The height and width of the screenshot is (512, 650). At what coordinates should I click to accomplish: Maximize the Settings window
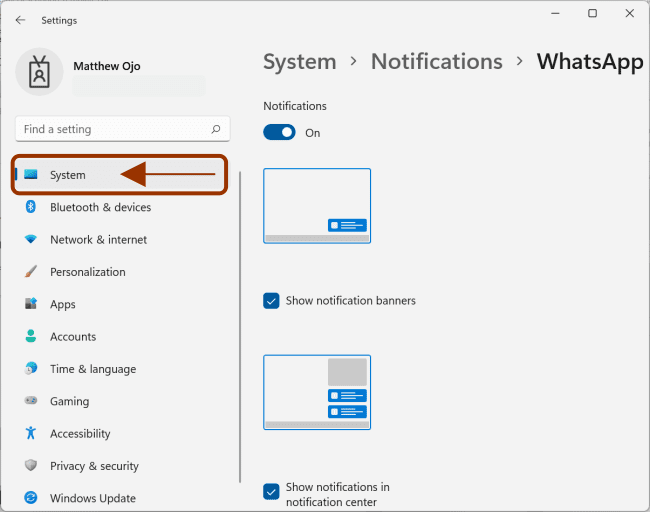click(592, 13)
